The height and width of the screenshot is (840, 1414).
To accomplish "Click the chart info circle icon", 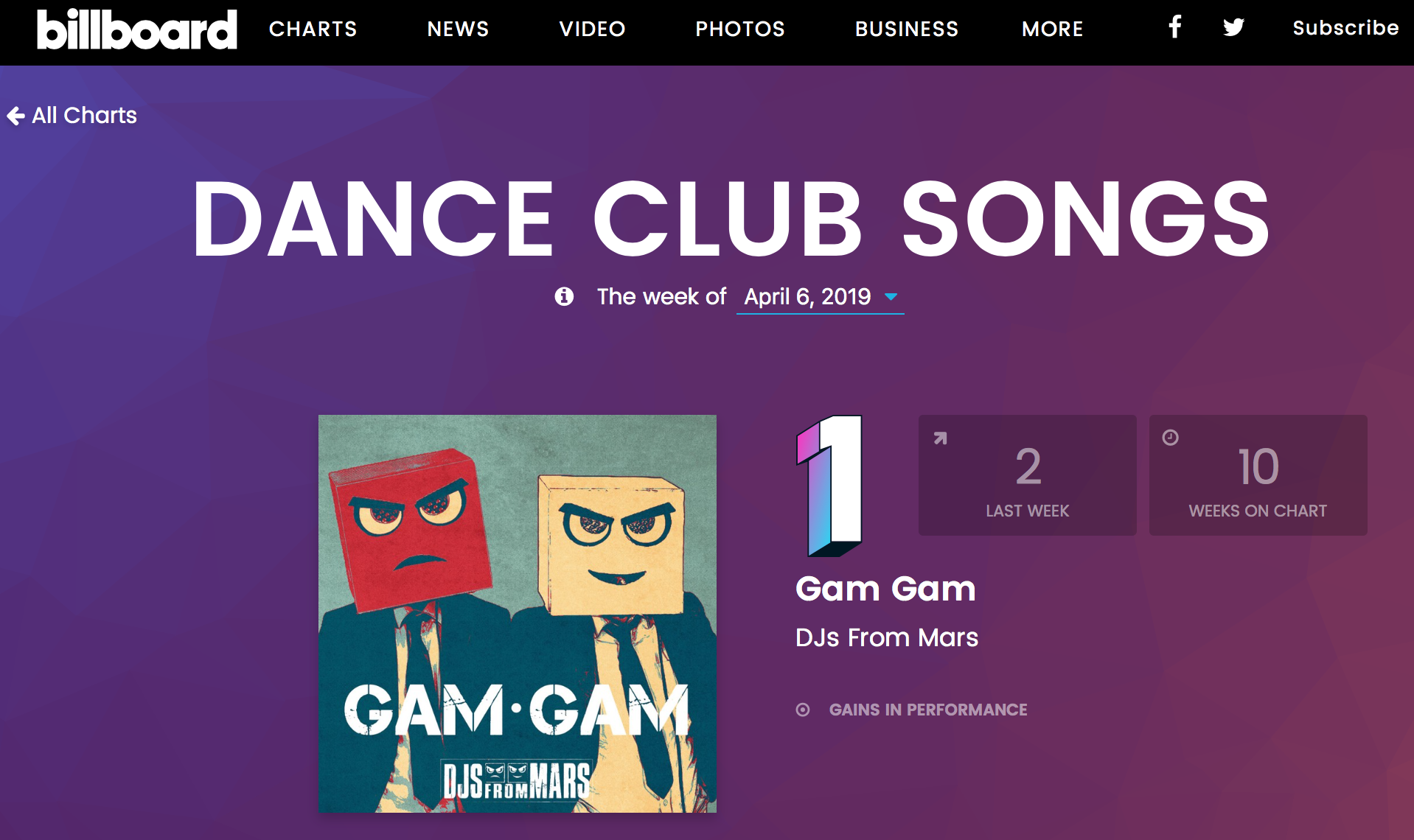I will coord(564,296).
